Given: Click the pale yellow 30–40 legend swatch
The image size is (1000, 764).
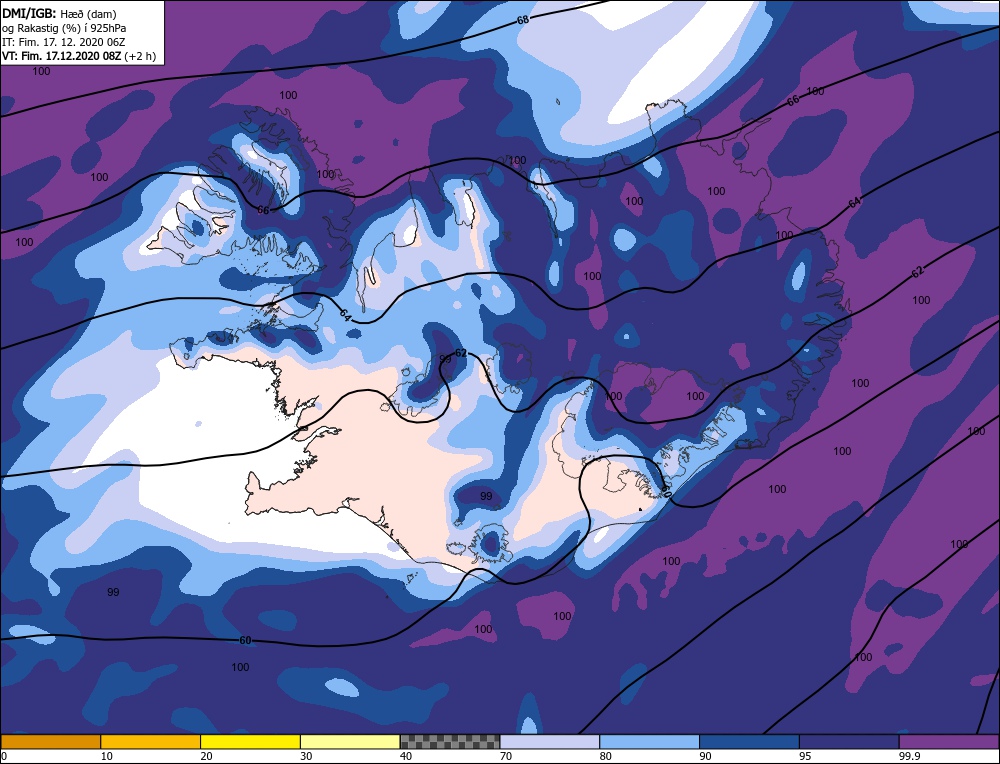Looking at the screenshot, I should click(x=350, y=741).
